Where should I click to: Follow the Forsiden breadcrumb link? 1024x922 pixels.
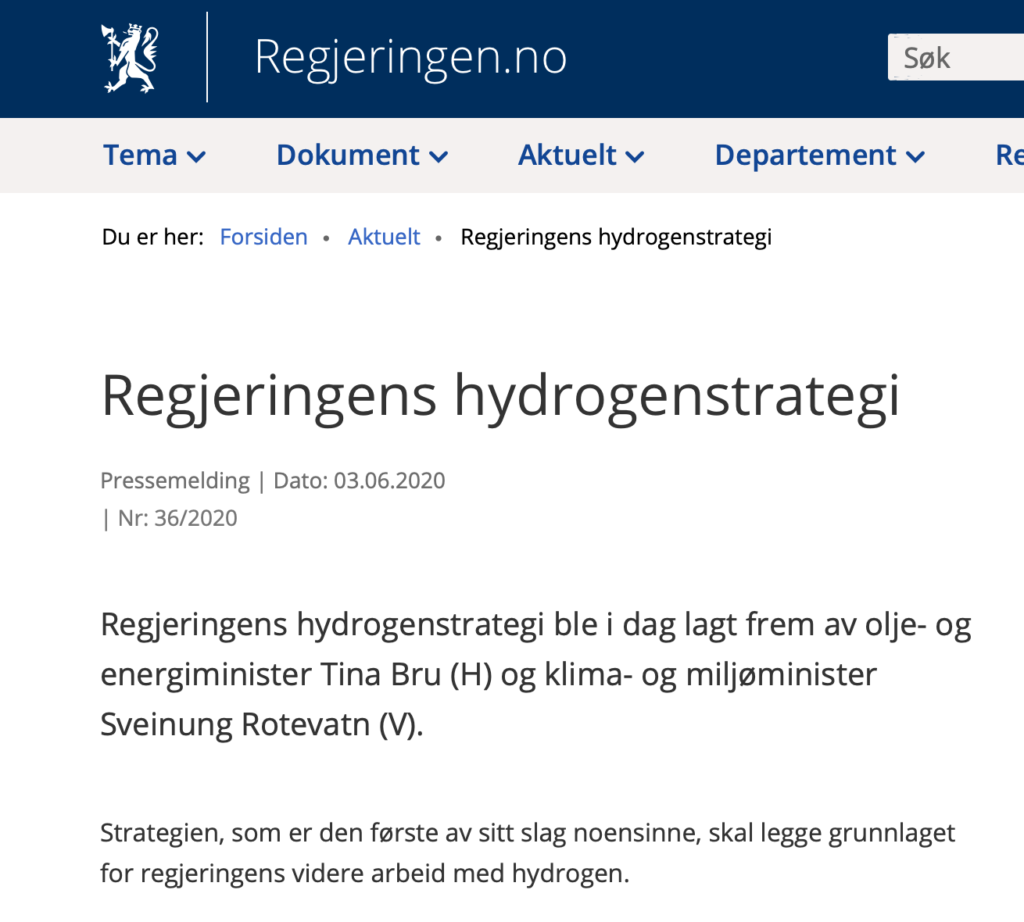click(263, 236)
